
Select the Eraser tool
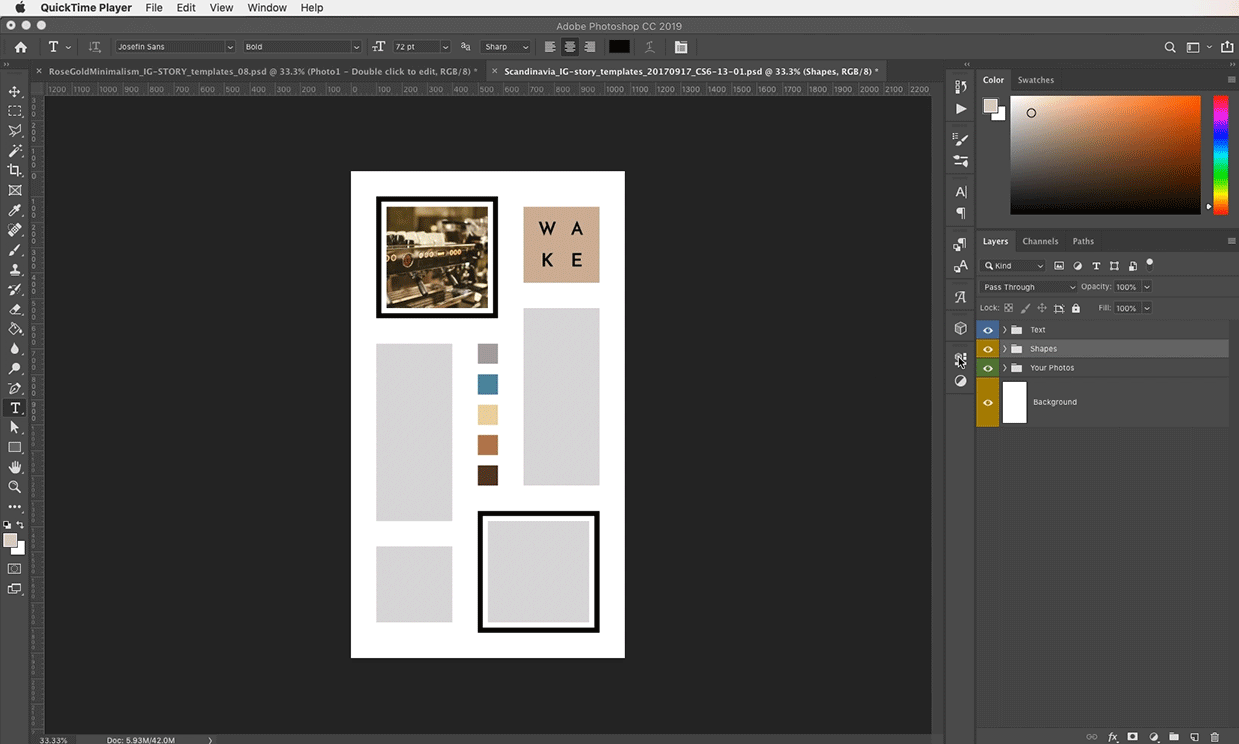click(15, 309)
